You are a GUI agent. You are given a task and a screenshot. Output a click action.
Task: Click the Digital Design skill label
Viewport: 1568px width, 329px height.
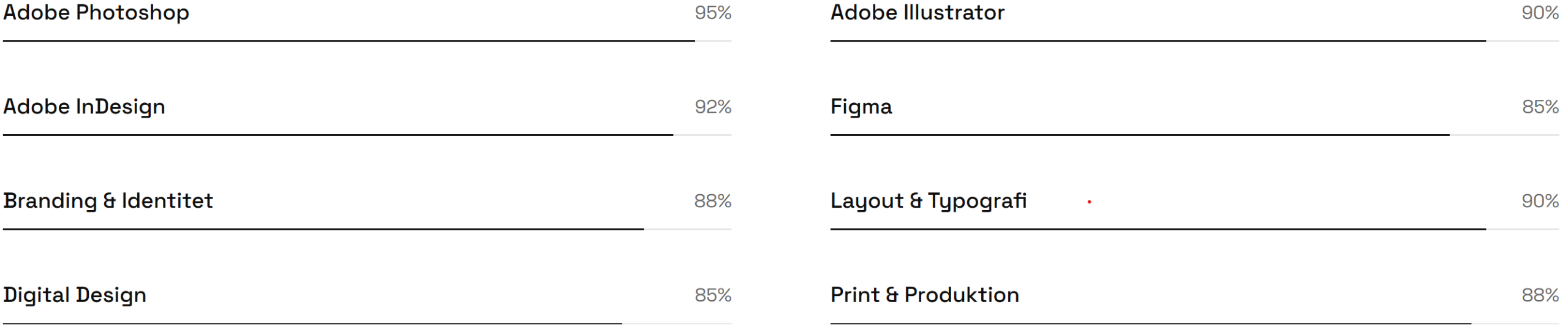pos(75,295)
